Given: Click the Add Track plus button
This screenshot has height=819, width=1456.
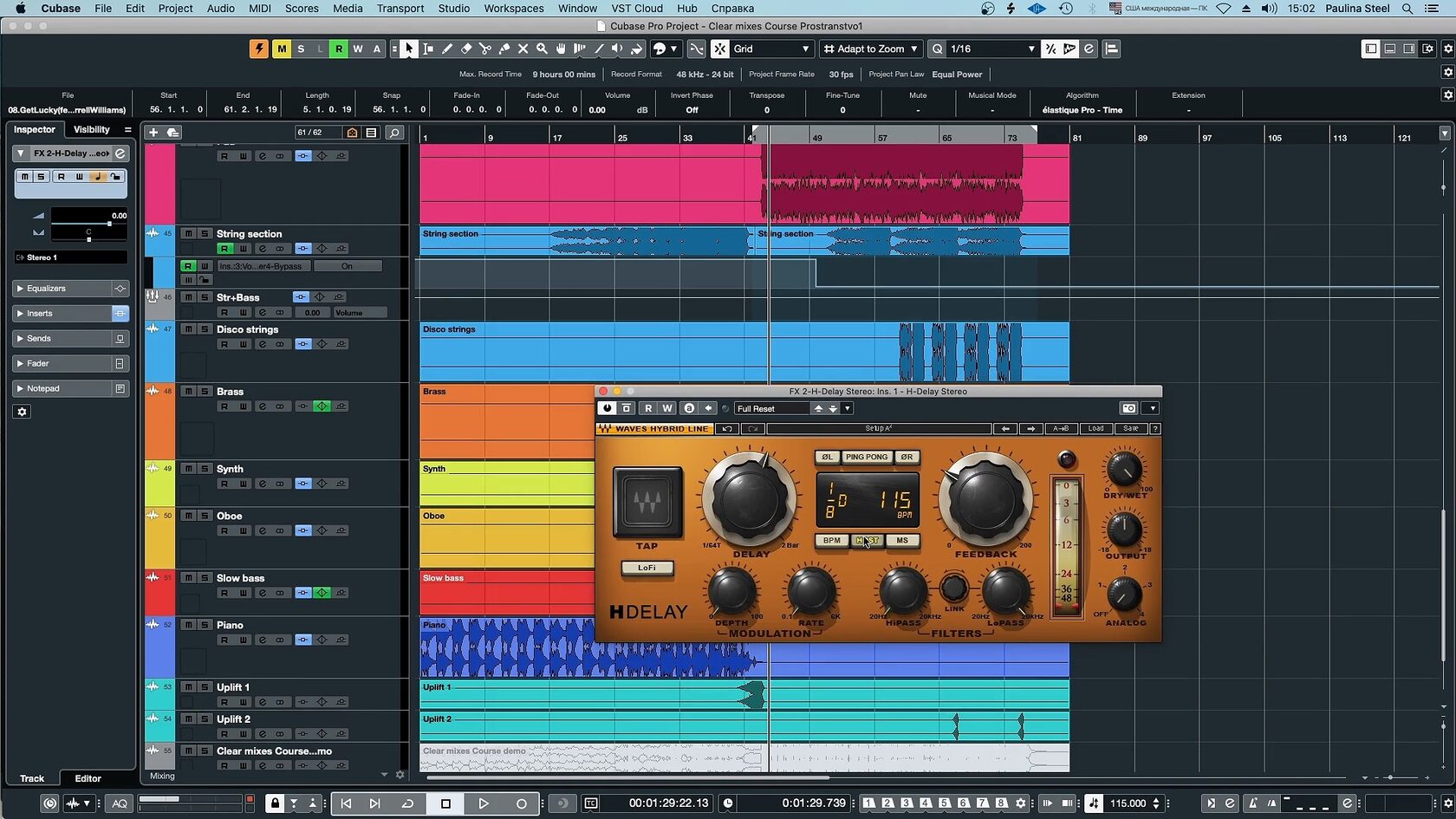Looking at the screenshot, I should pyautogui.click(x=153, y=133).
